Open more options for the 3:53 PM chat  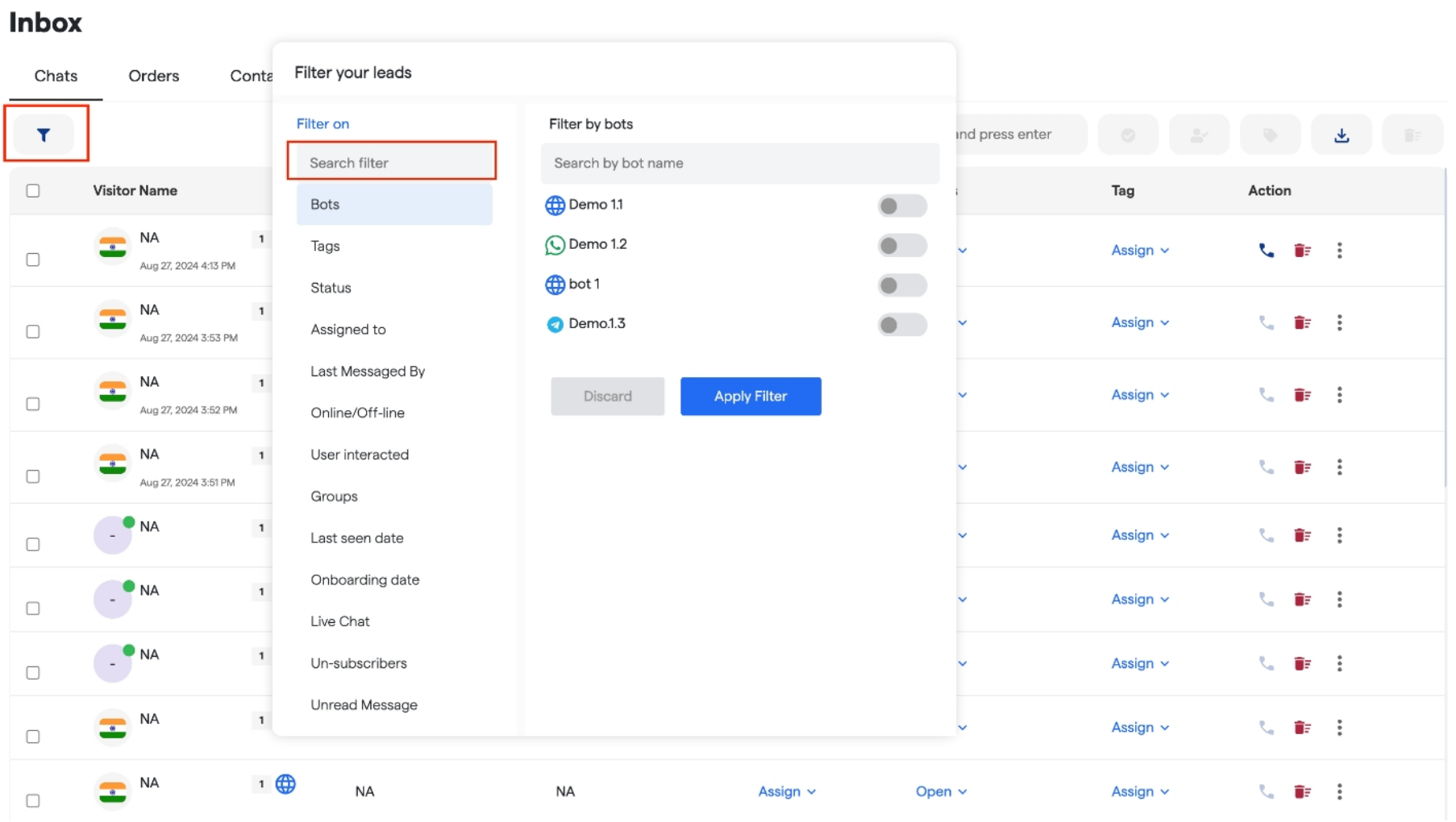tap(1339, 322)
